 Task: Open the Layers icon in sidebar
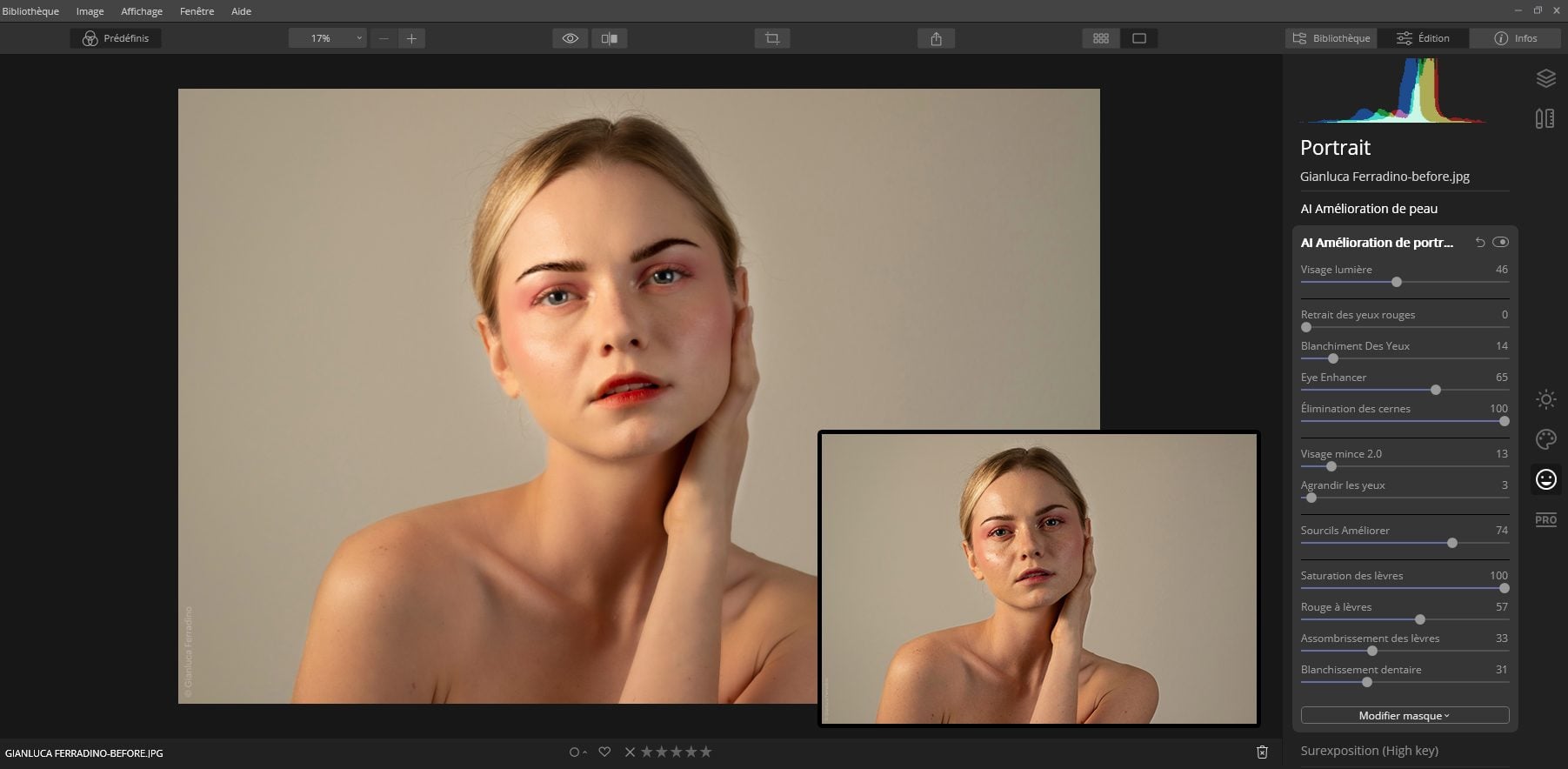[1545, 78]
